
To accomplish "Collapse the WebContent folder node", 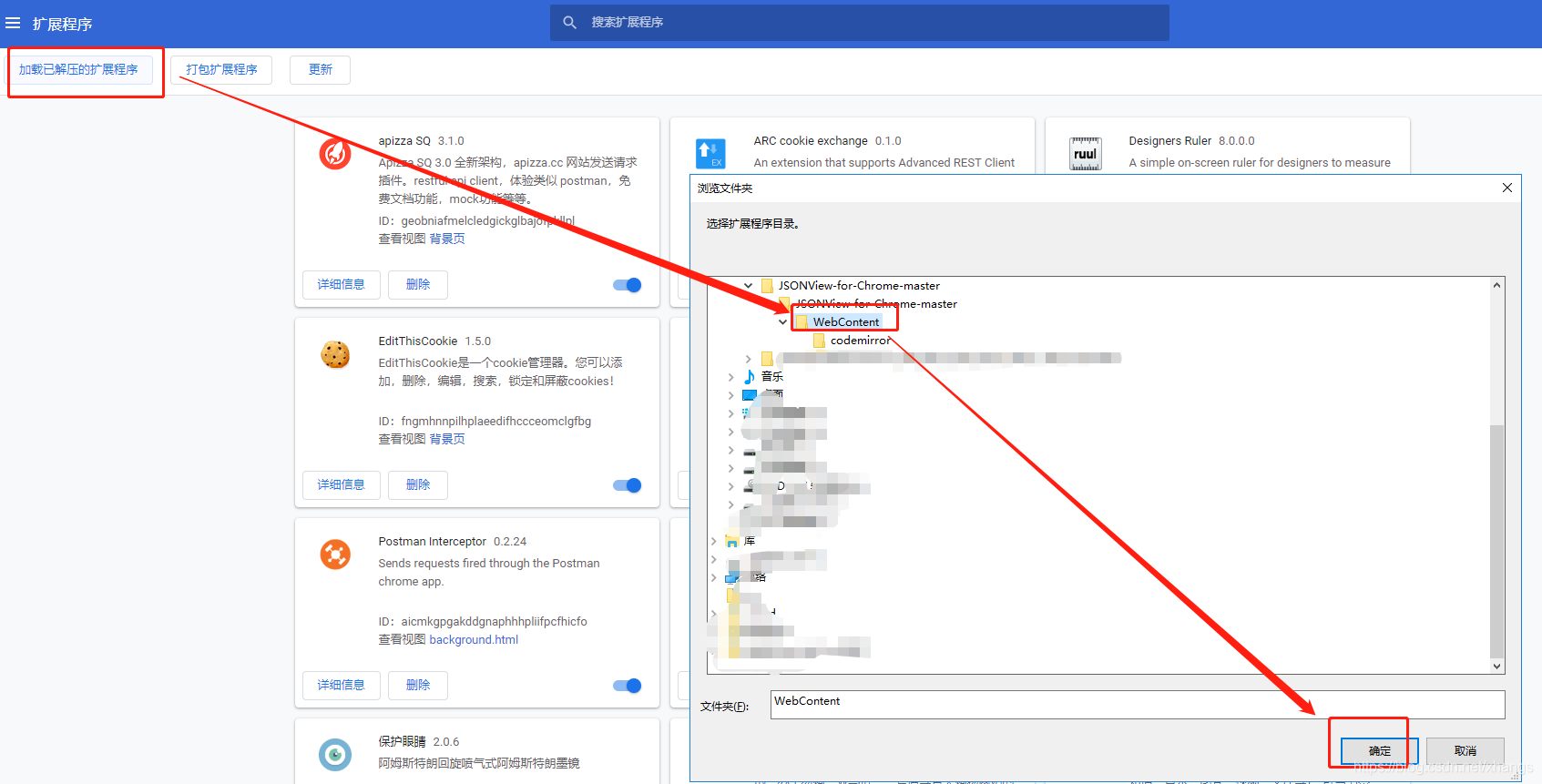I will click(783, 322).
